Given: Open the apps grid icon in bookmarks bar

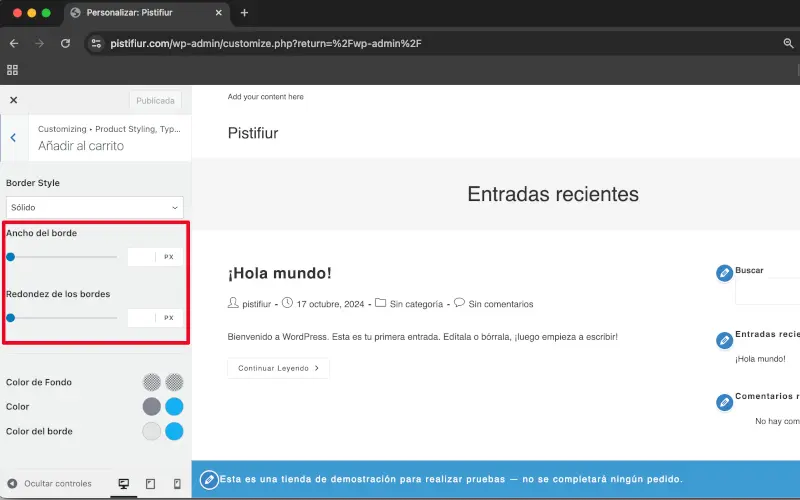Looking at the screenshot, I should click(12, 70).
